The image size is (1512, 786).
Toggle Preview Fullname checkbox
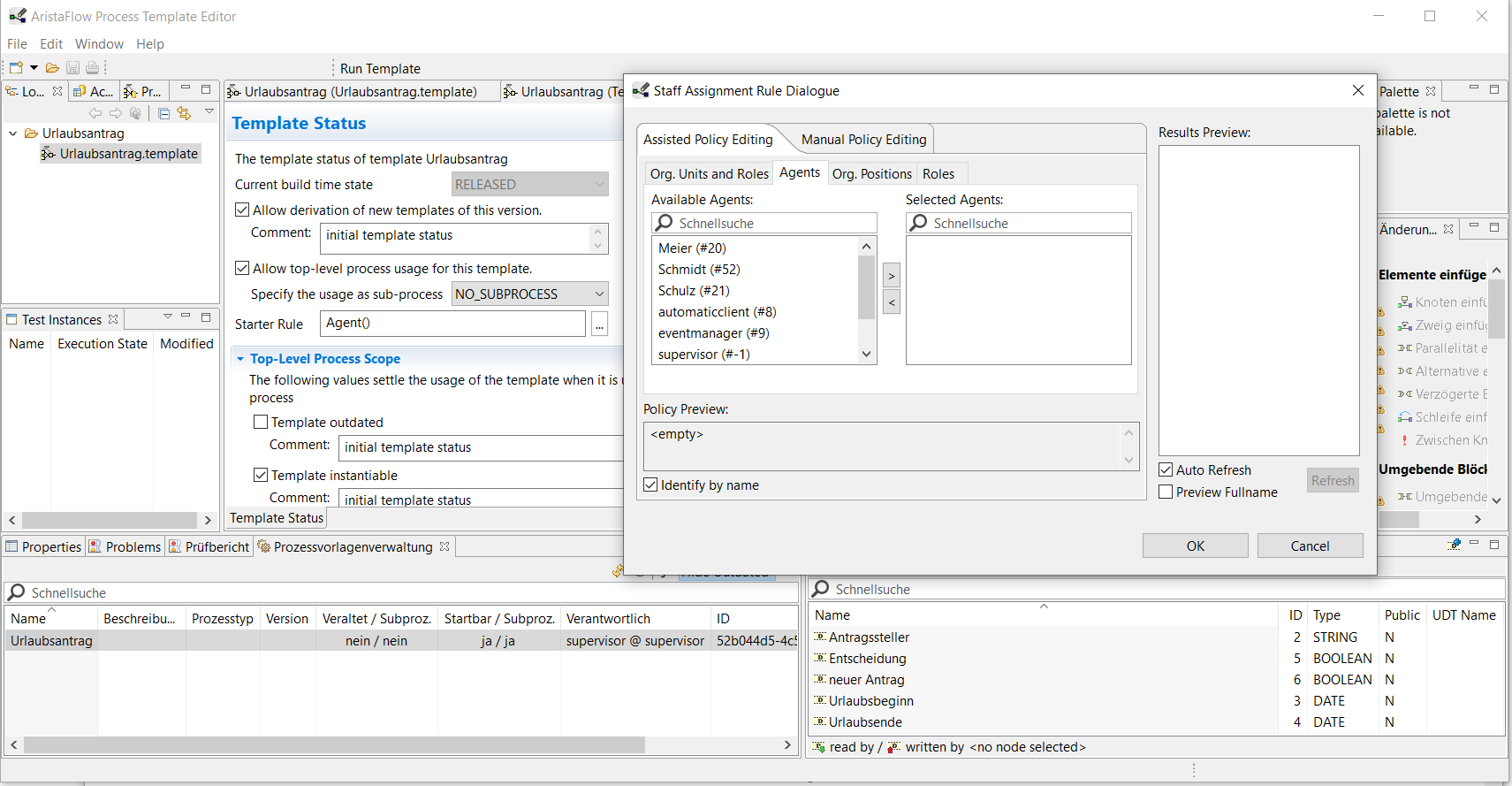point(1166,492)
